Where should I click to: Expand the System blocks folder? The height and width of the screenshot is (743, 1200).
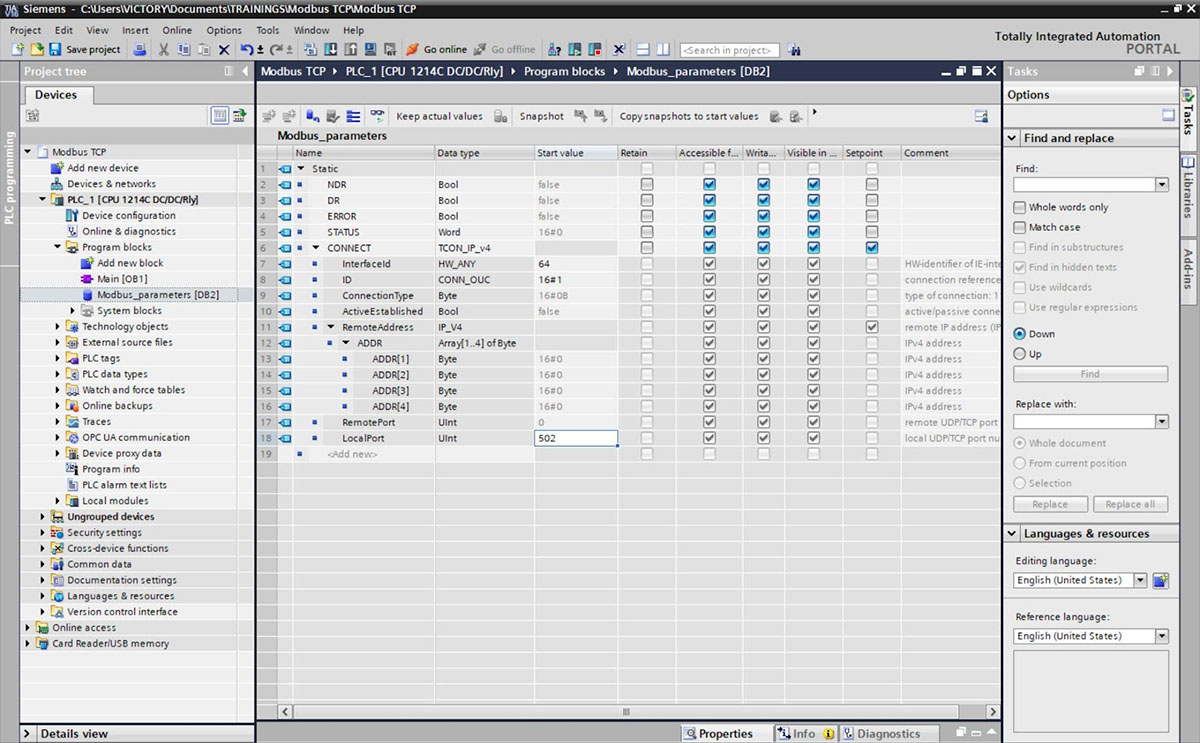(x=73, y=311)
